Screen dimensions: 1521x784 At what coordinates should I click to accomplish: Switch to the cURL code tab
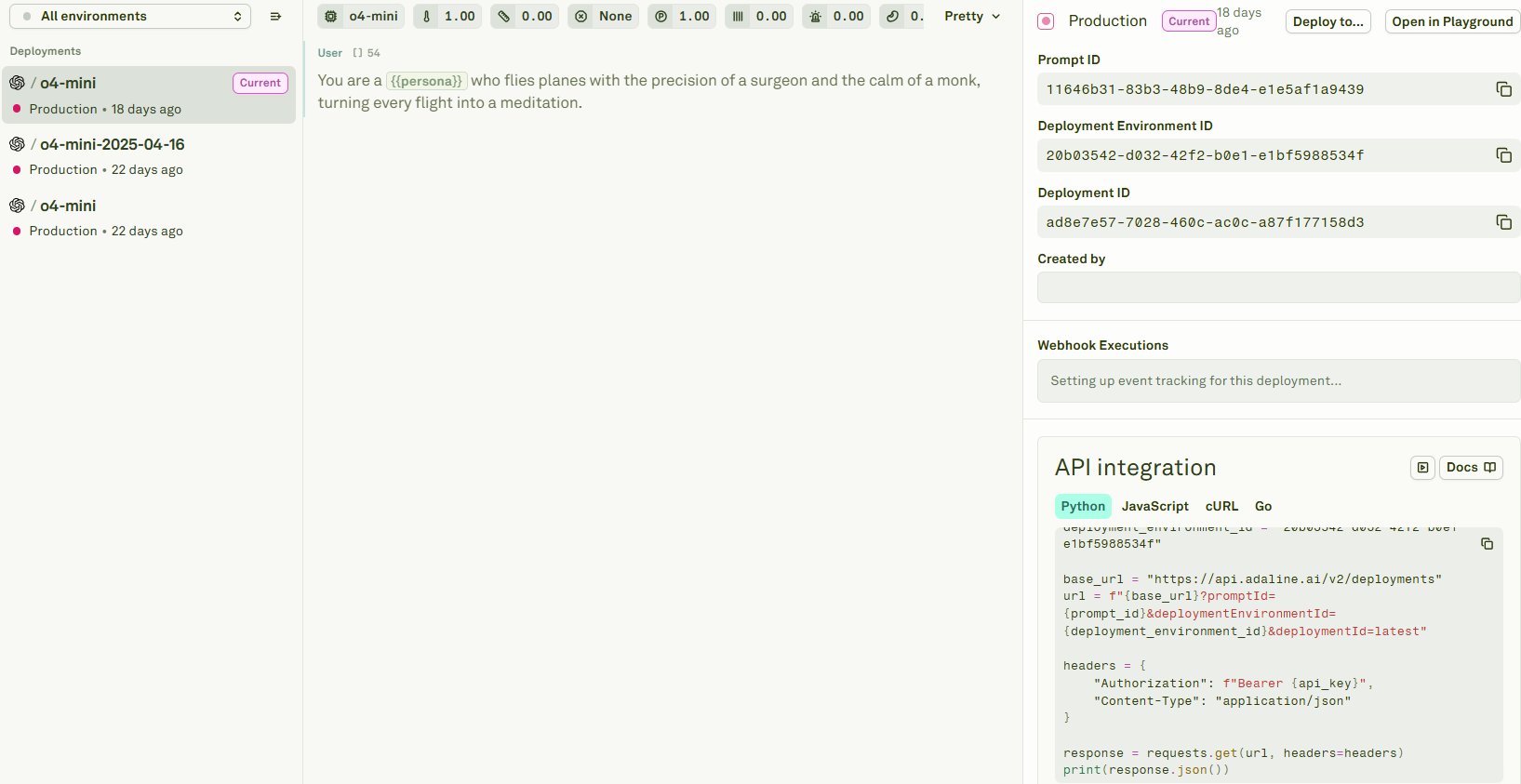1221,506
